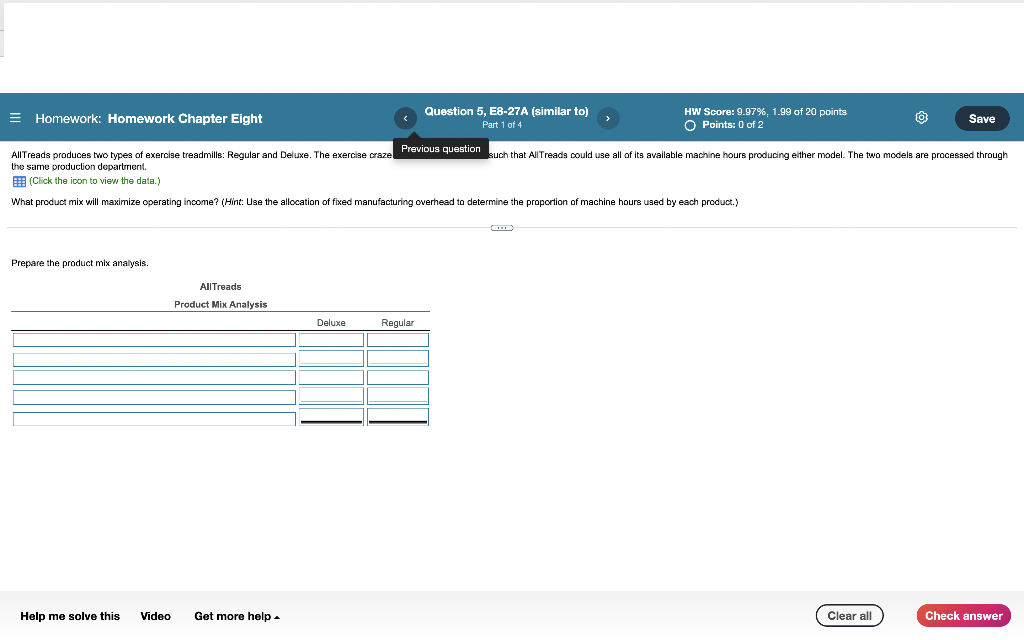The width and height of the screenshot is (1024, 640).
Task: Click the 'Part 1 of 4' label
Action: 502,125
